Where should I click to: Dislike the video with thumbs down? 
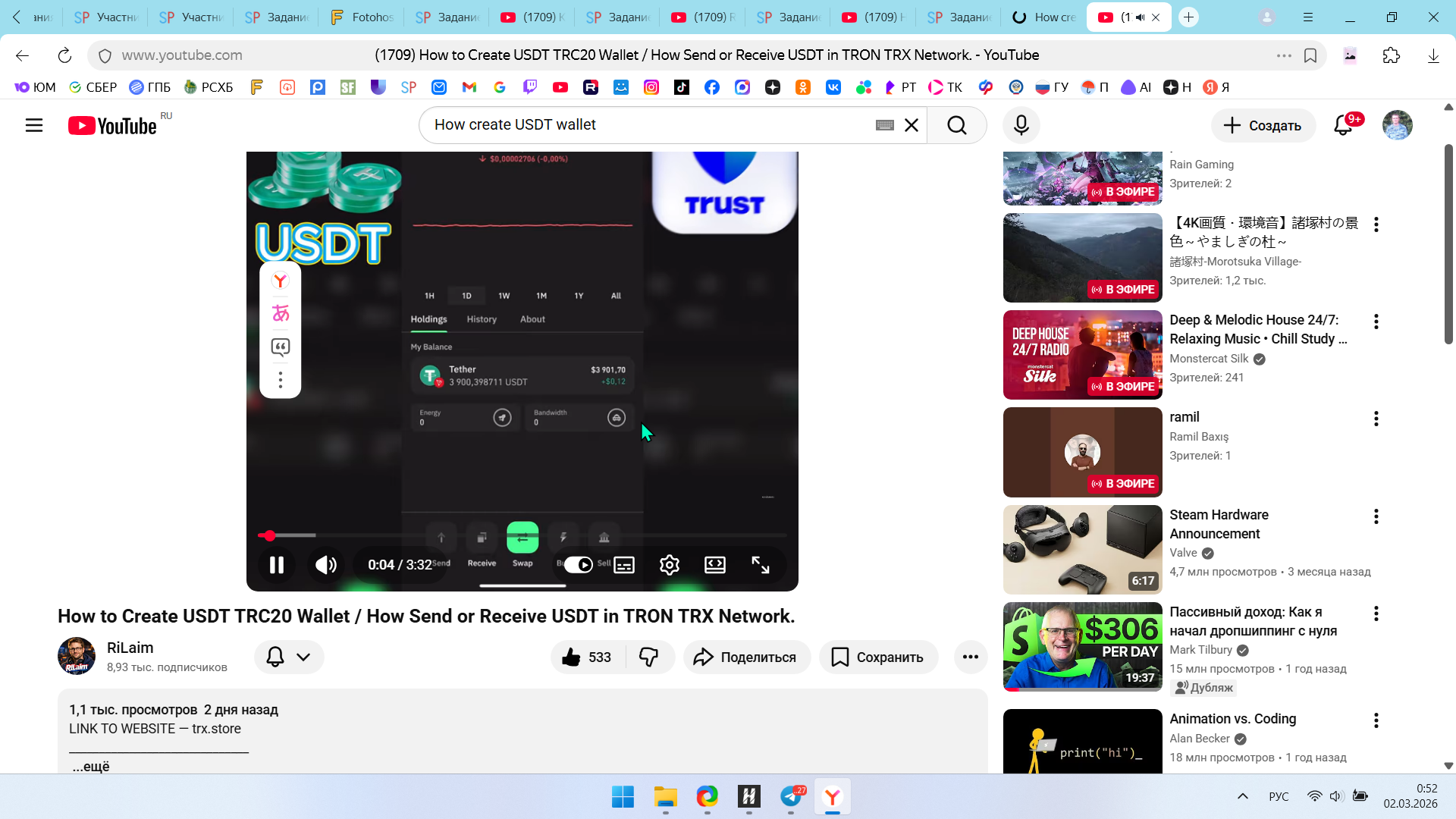pyautogui.click(x=649, y=657)
